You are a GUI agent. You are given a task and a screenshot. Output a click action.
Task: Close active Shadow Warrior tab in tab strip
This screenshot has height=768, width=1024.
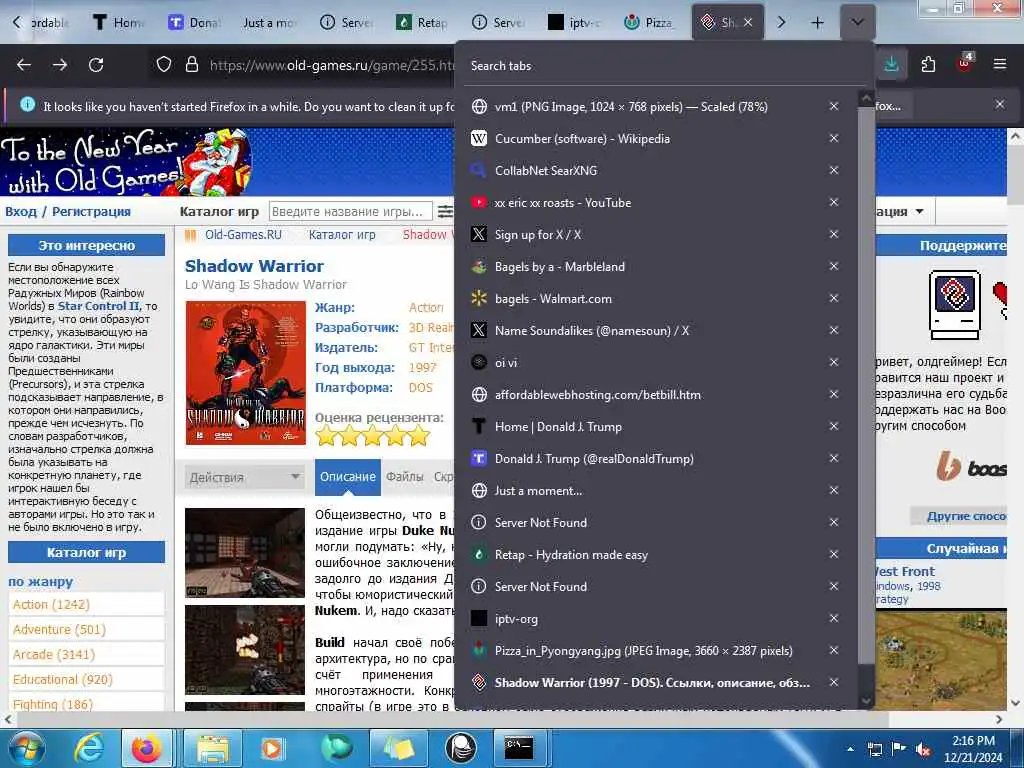(748, 23)
